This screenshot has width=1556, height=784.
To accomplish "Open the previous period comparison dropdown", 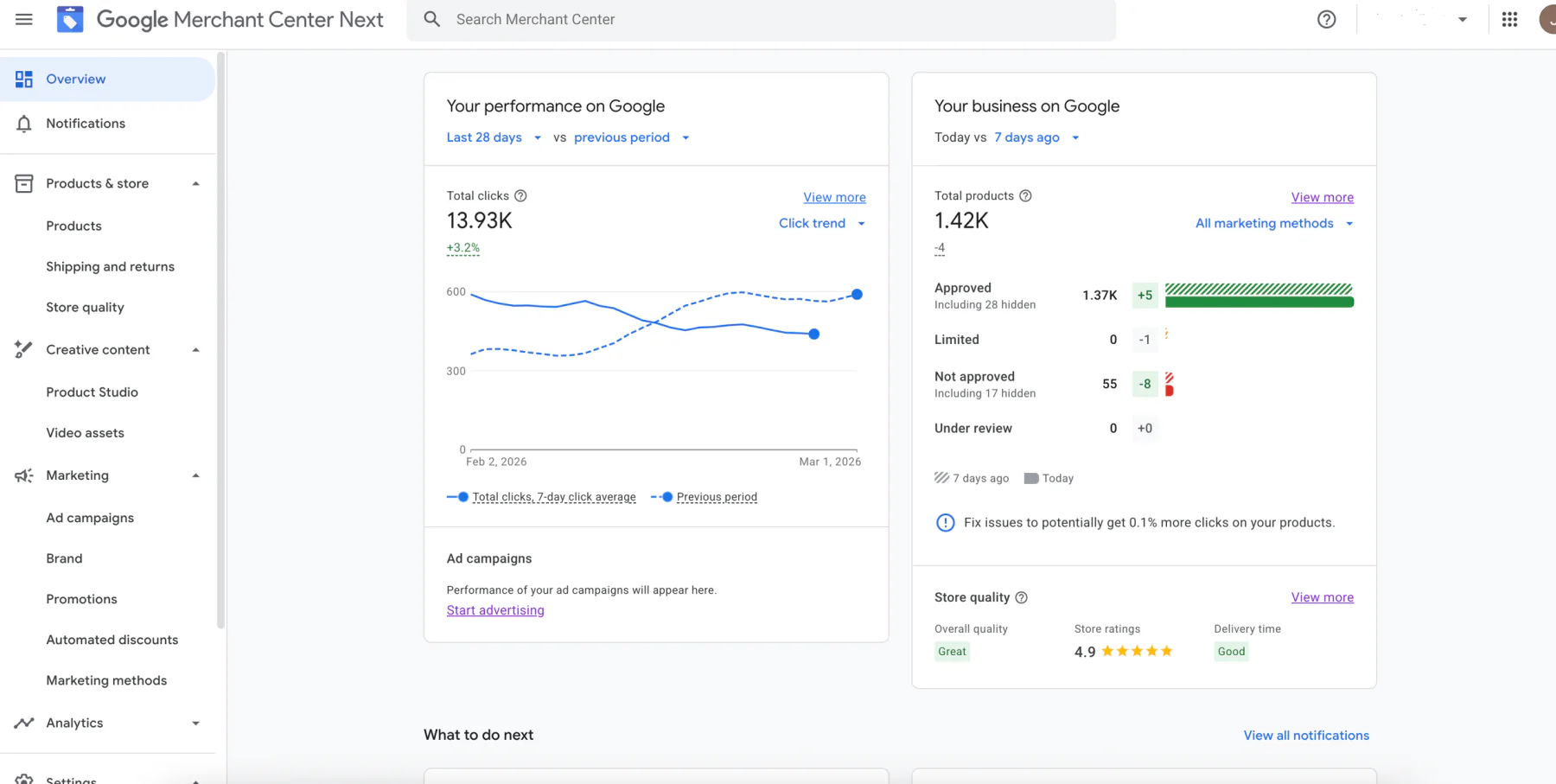I will [632, 137].
